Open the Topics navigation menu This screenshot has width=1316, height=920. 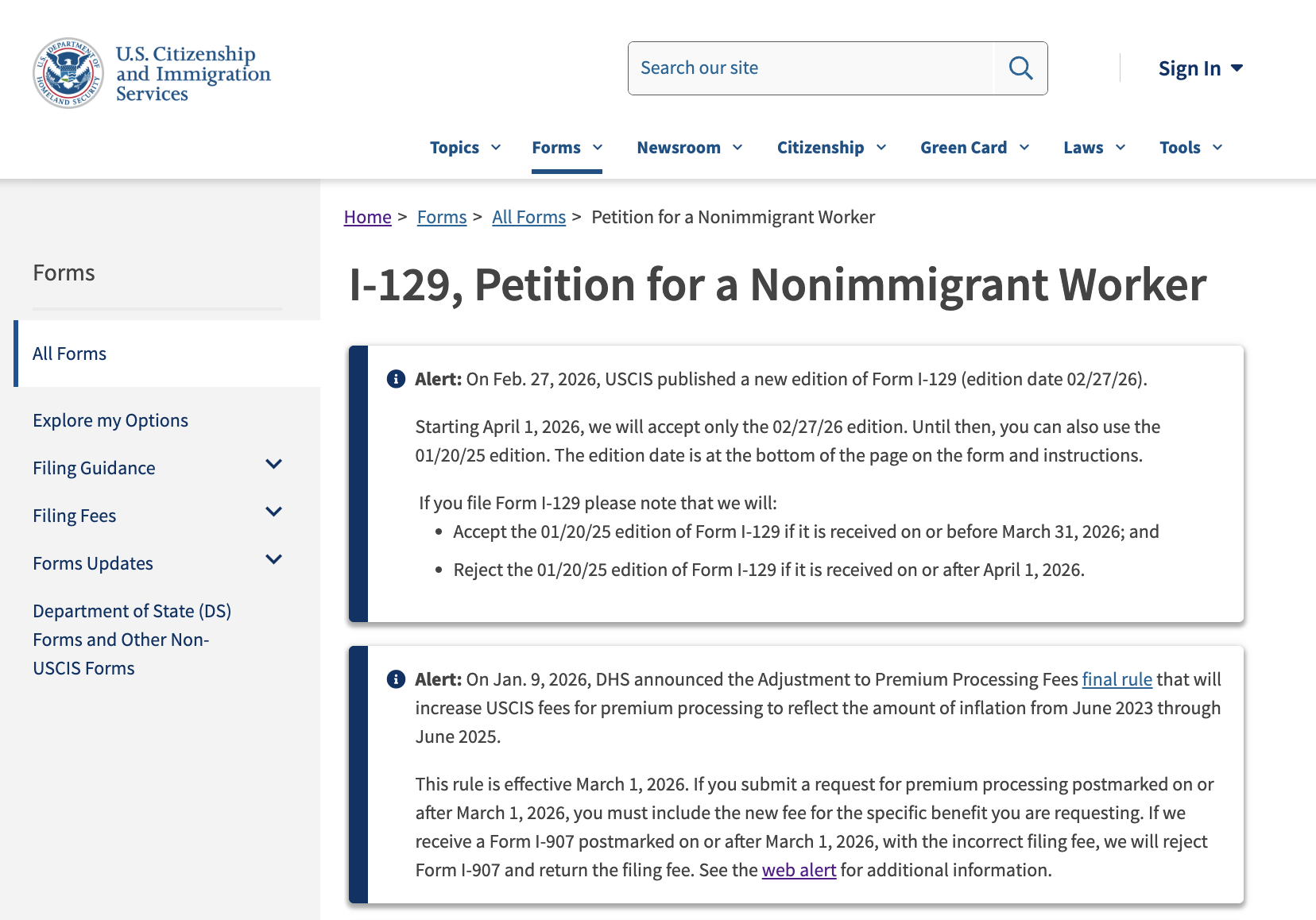[x=465, y=148]
